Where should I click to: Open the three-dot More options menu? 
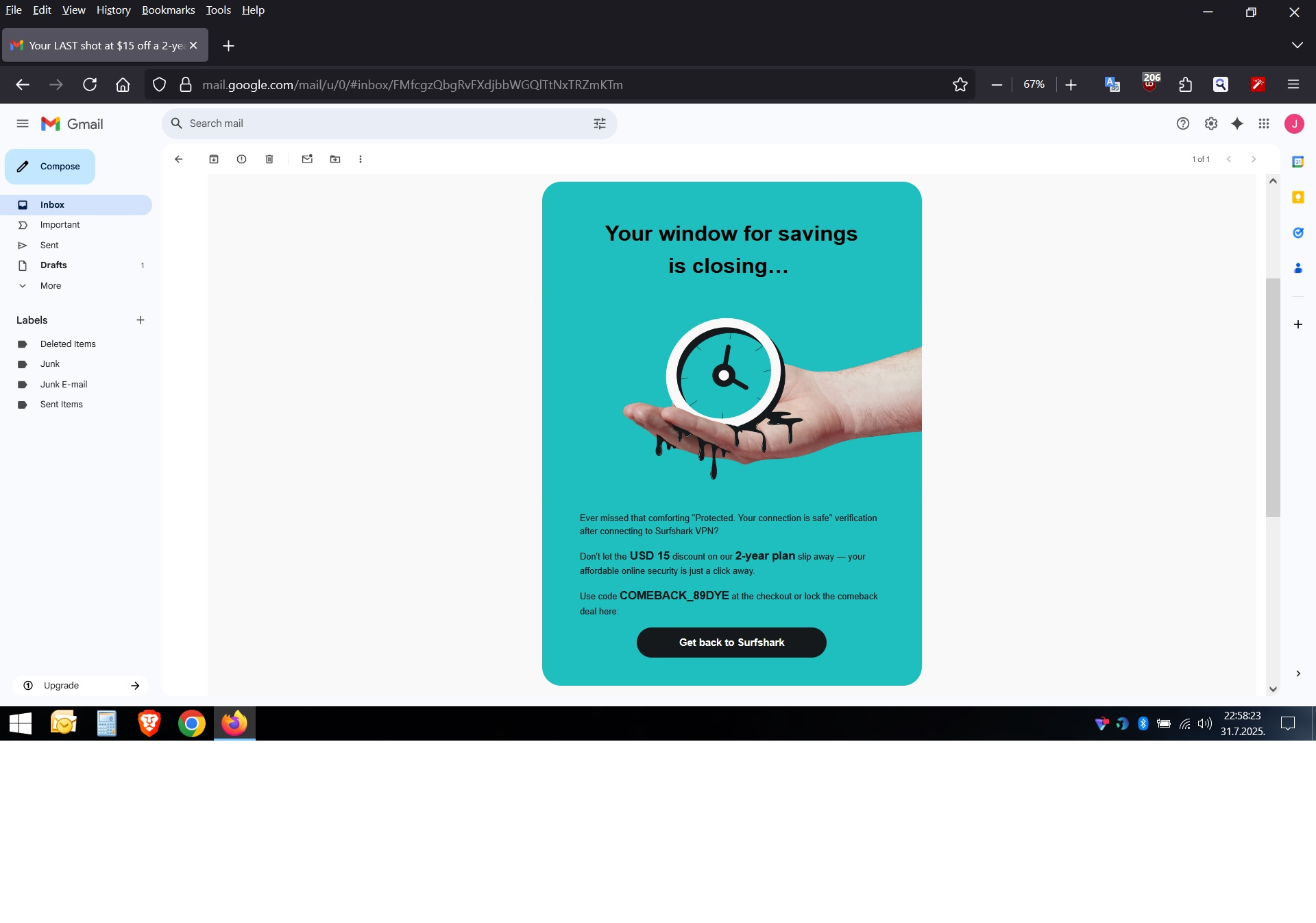361,159
